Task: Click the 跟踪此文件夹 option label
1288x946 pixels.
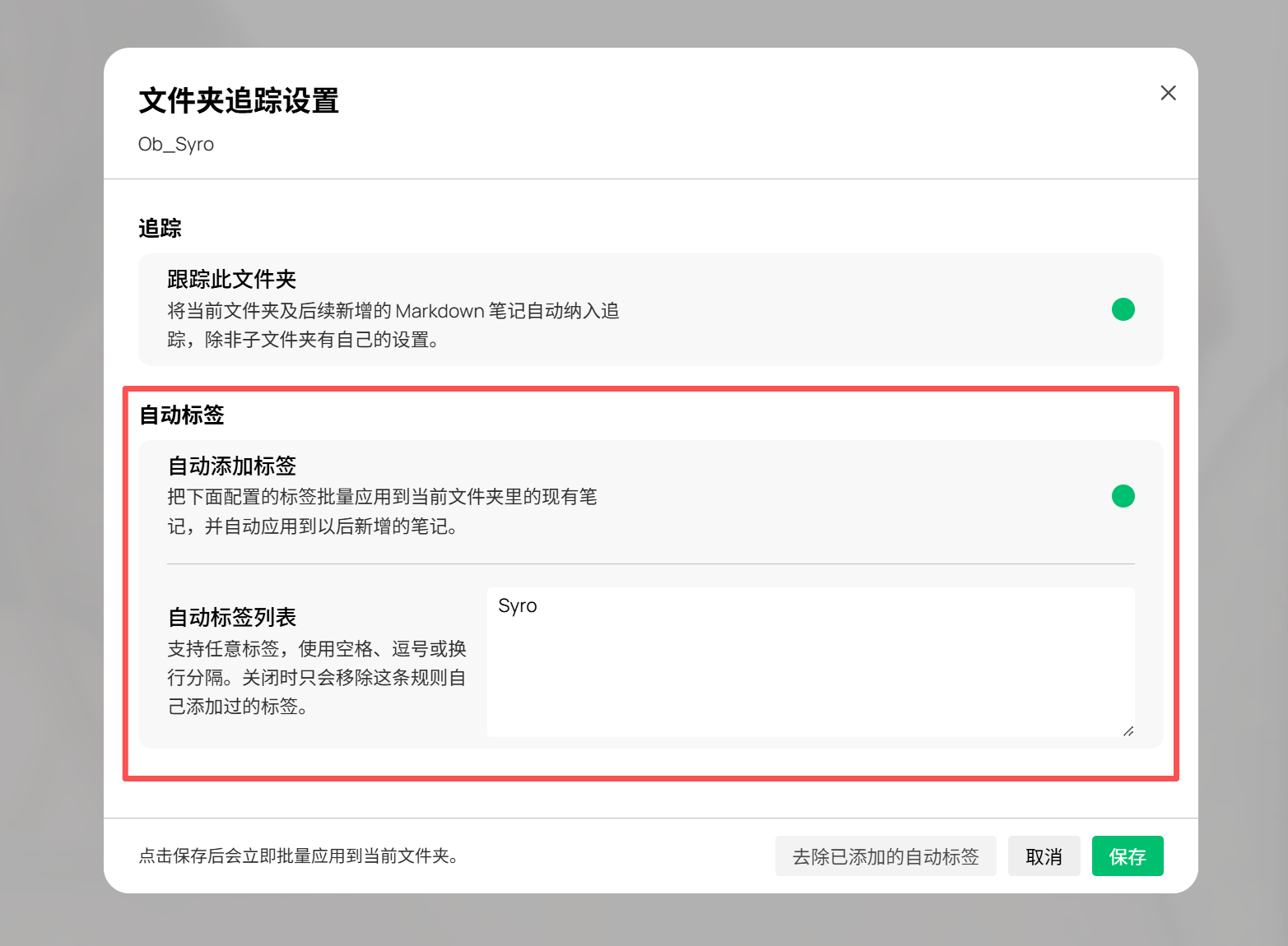Action: coord(231,280)
